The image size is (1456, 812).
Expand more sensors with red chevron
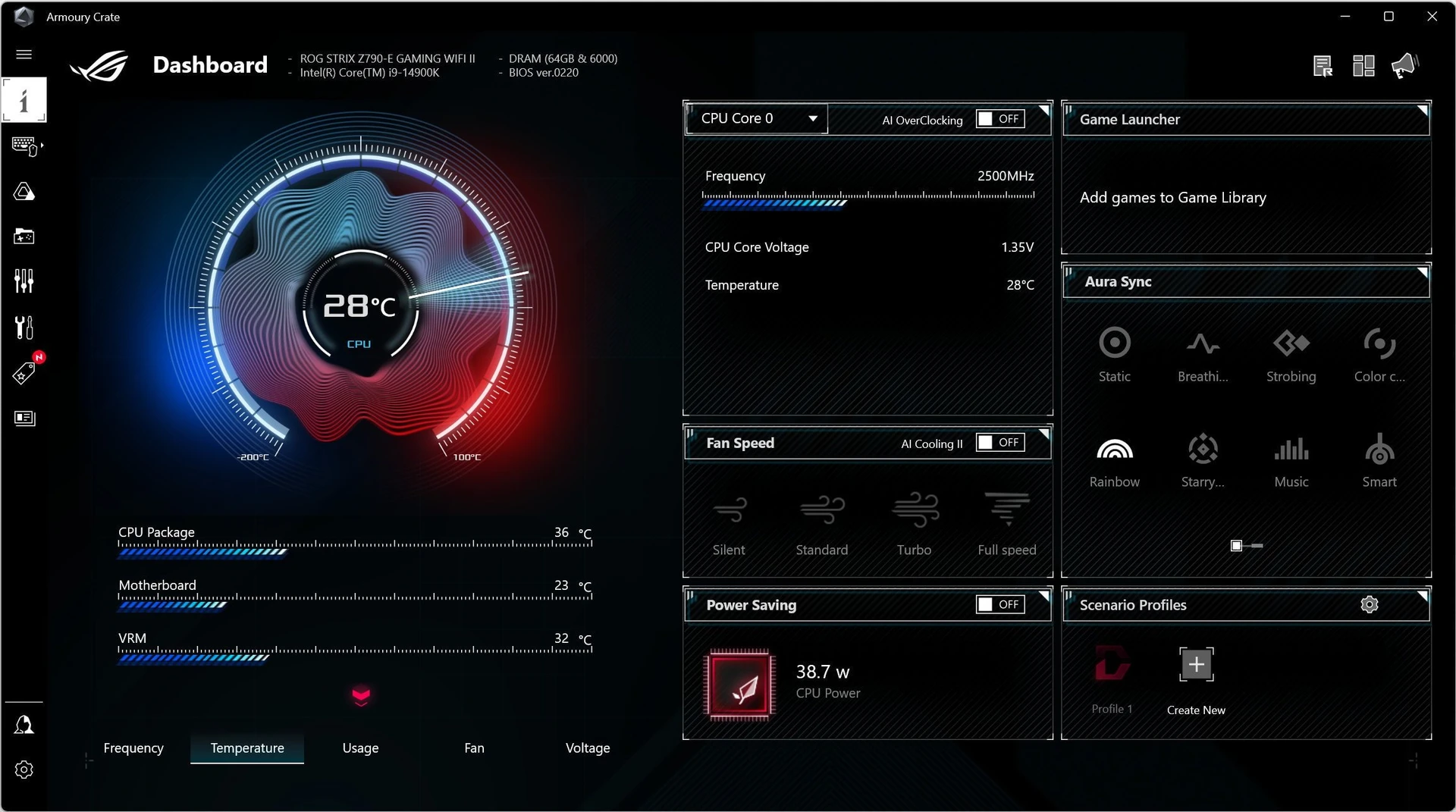click(361, 696)
